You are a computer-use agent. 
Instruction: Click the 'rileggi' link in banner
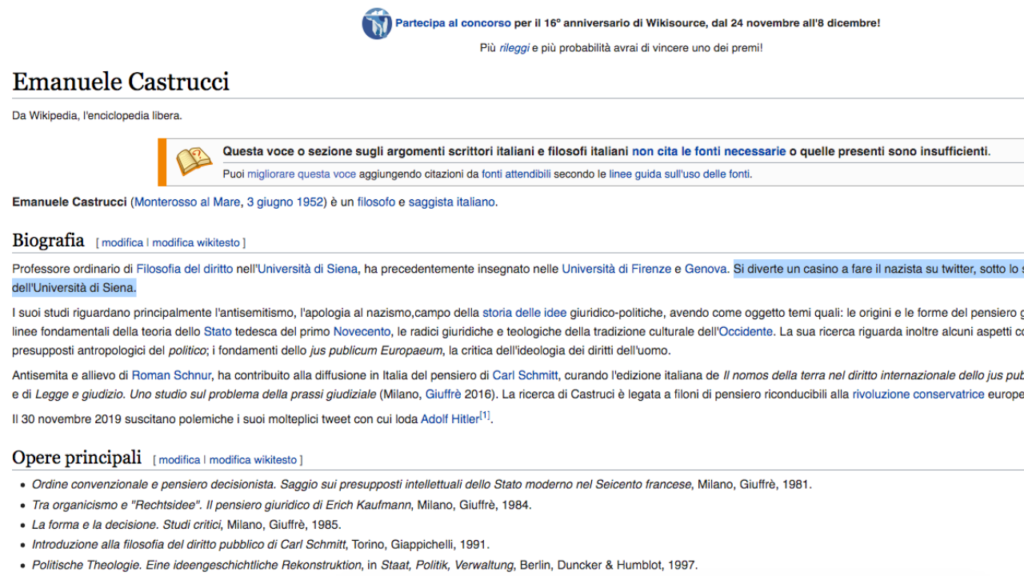tap(514, 48)
